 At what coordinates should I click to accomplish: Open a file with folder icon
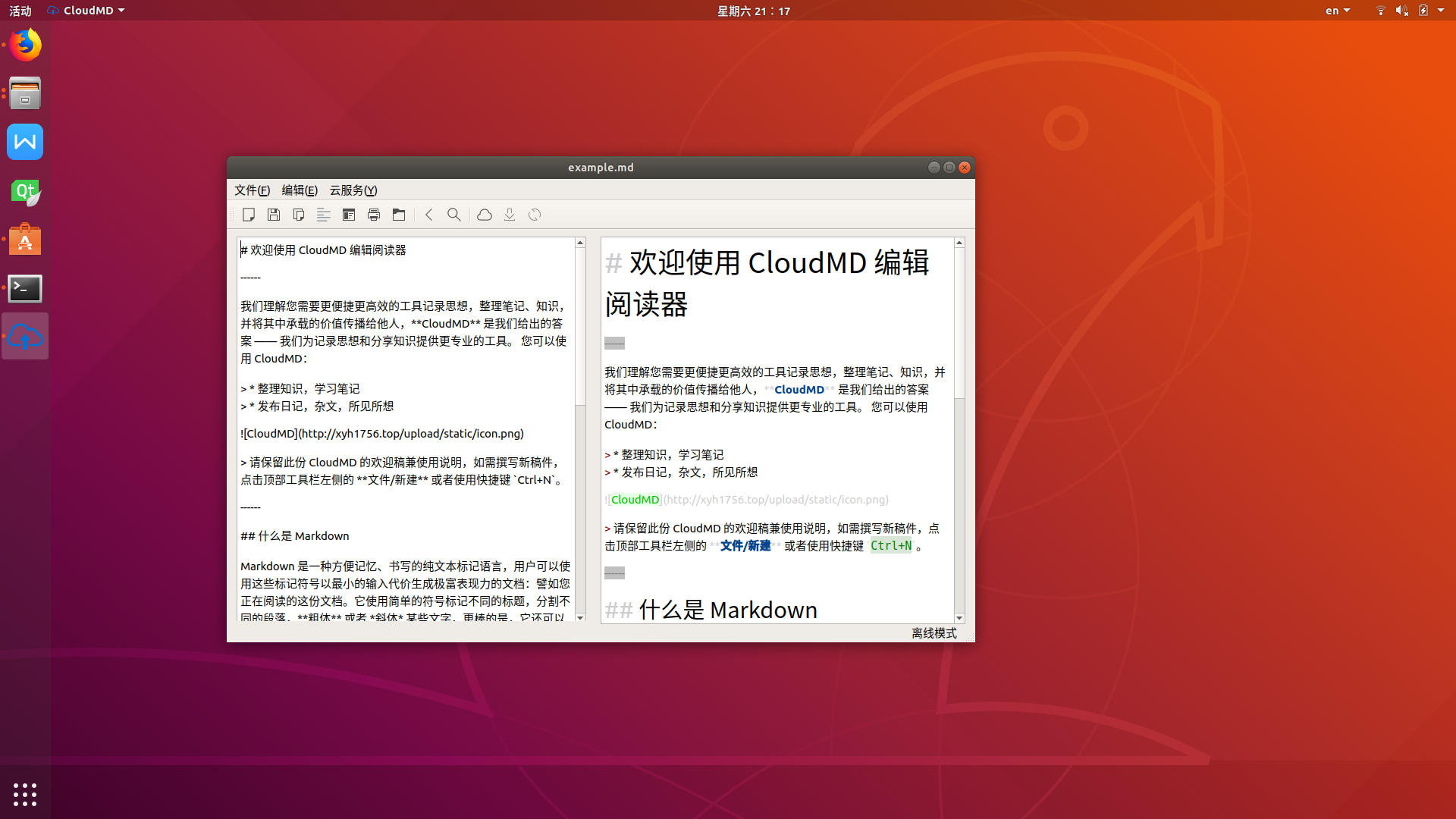(399, 215)
